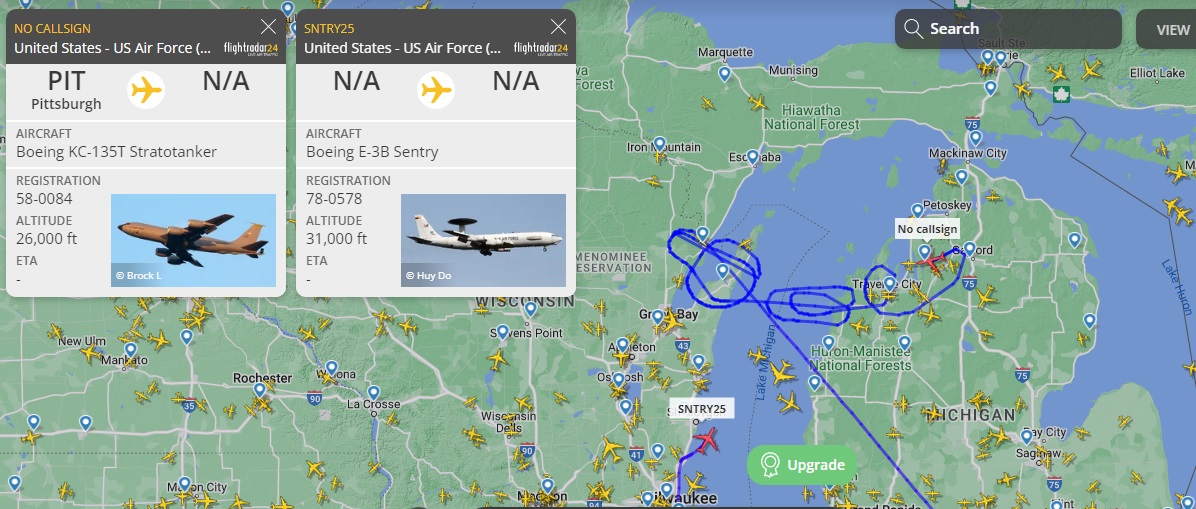
Task: Click the PIT Pittsburgh origin airport
Action: [x=66, y=90]
